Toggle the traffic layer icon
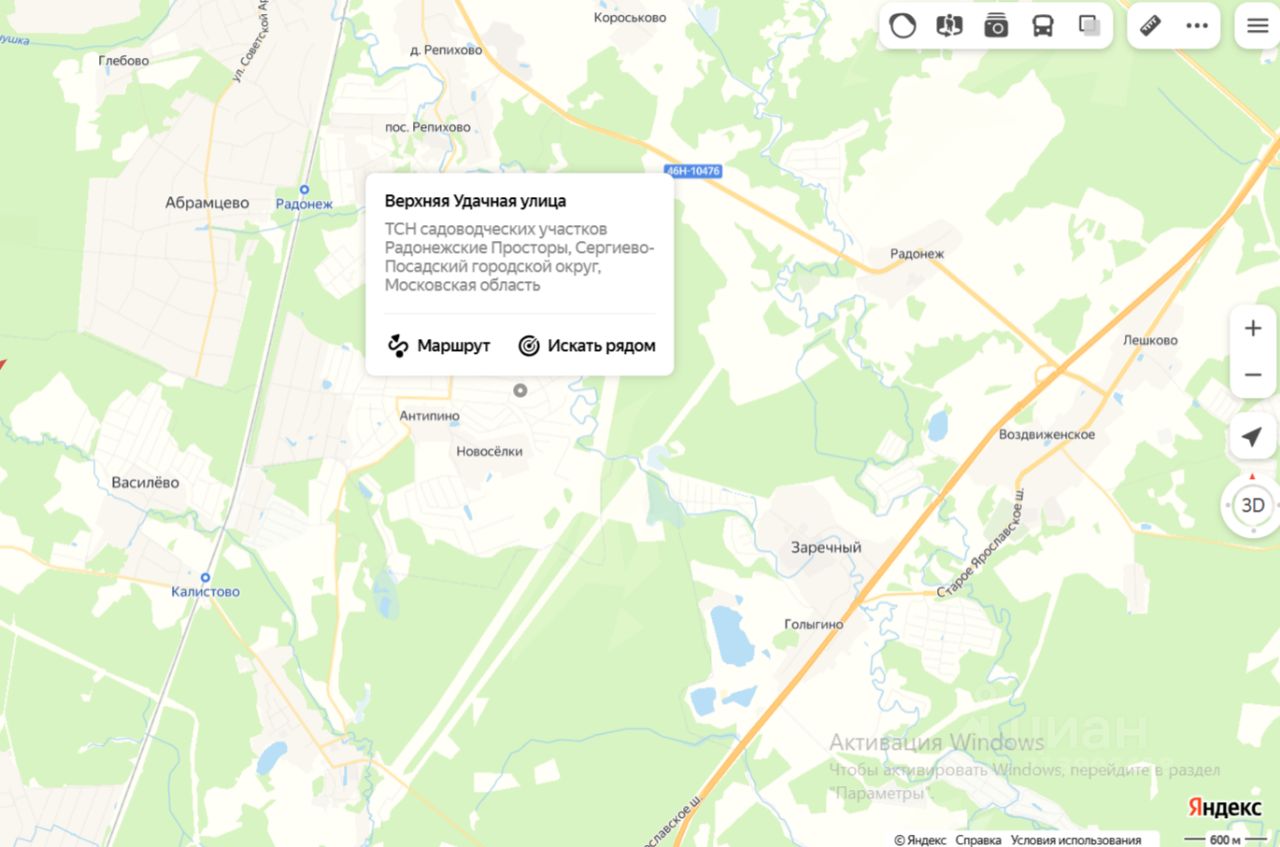Image resolution: width=1280 pixels, height=847 pixels. tap(903, 26)
